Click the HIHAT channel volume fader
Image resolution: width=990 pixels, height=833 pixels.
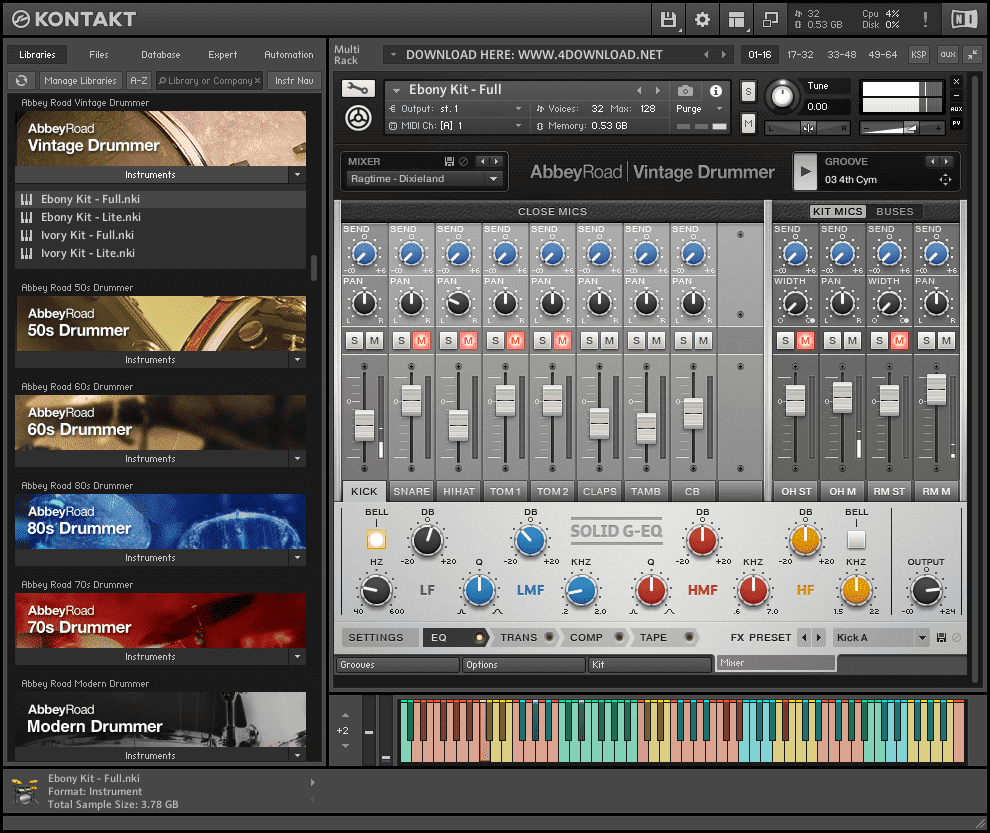pyautogui.click(x=458, y=424)
